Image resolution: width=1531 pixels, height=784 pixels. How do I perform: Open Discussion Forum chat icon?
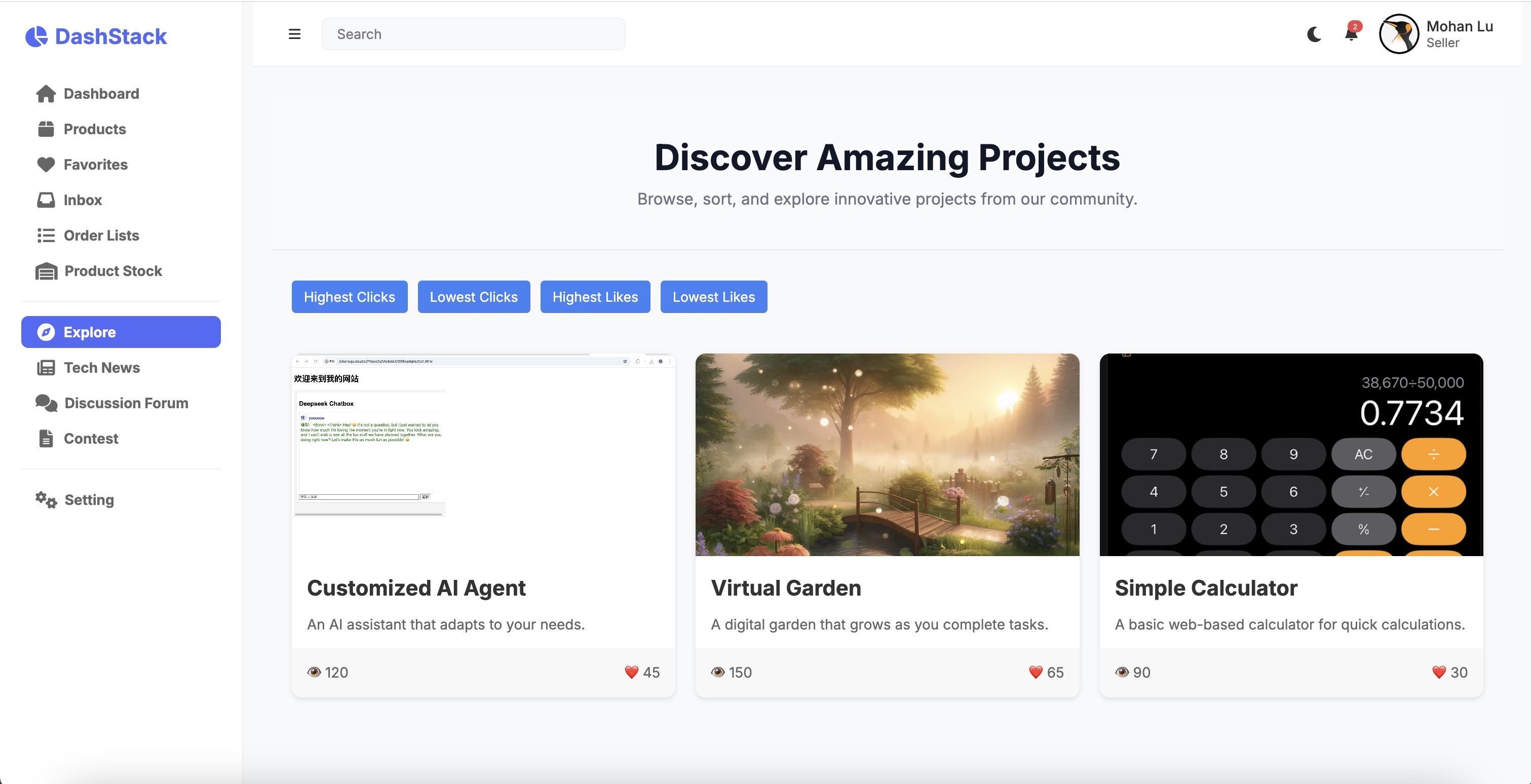pos(47,403)
